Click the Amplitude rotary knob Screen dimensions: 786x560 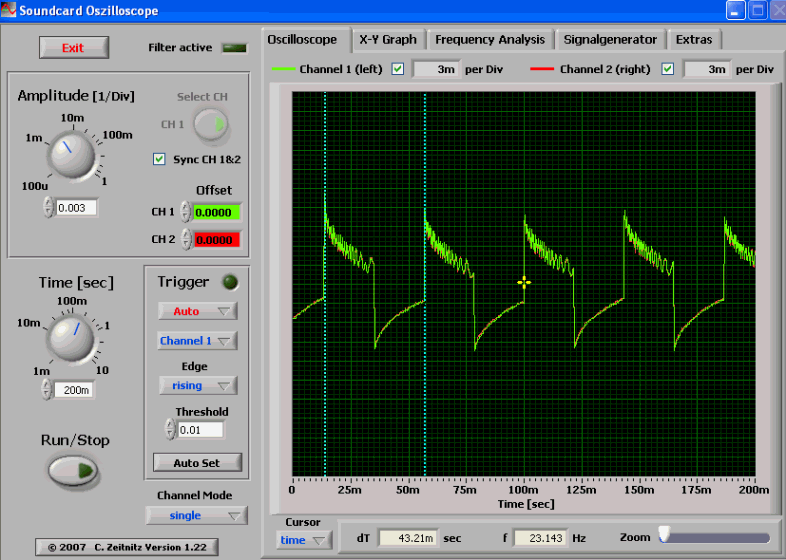[x=71, y=155]
